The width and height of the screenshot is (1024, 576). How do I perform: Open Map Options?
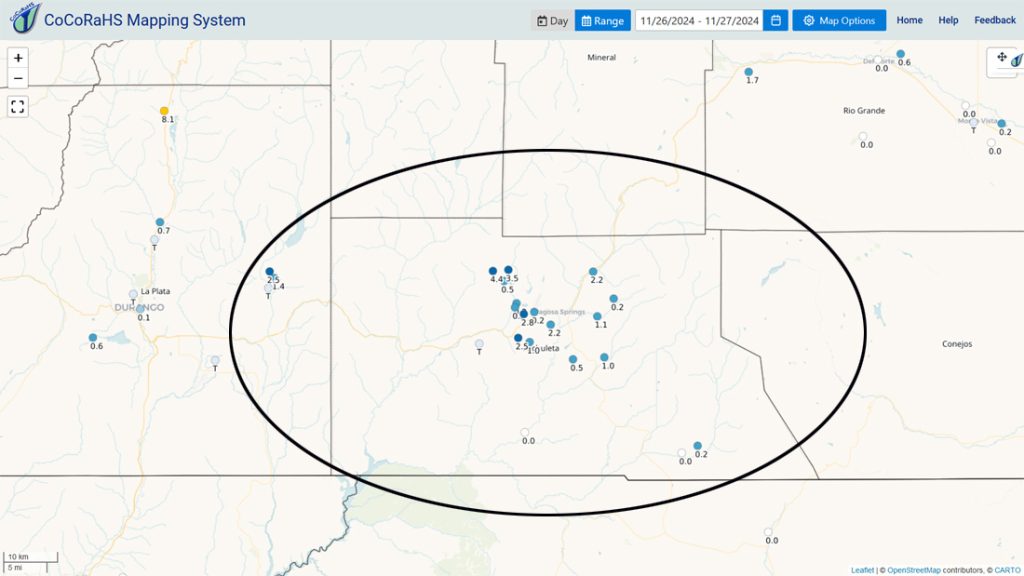pos(839,20)
